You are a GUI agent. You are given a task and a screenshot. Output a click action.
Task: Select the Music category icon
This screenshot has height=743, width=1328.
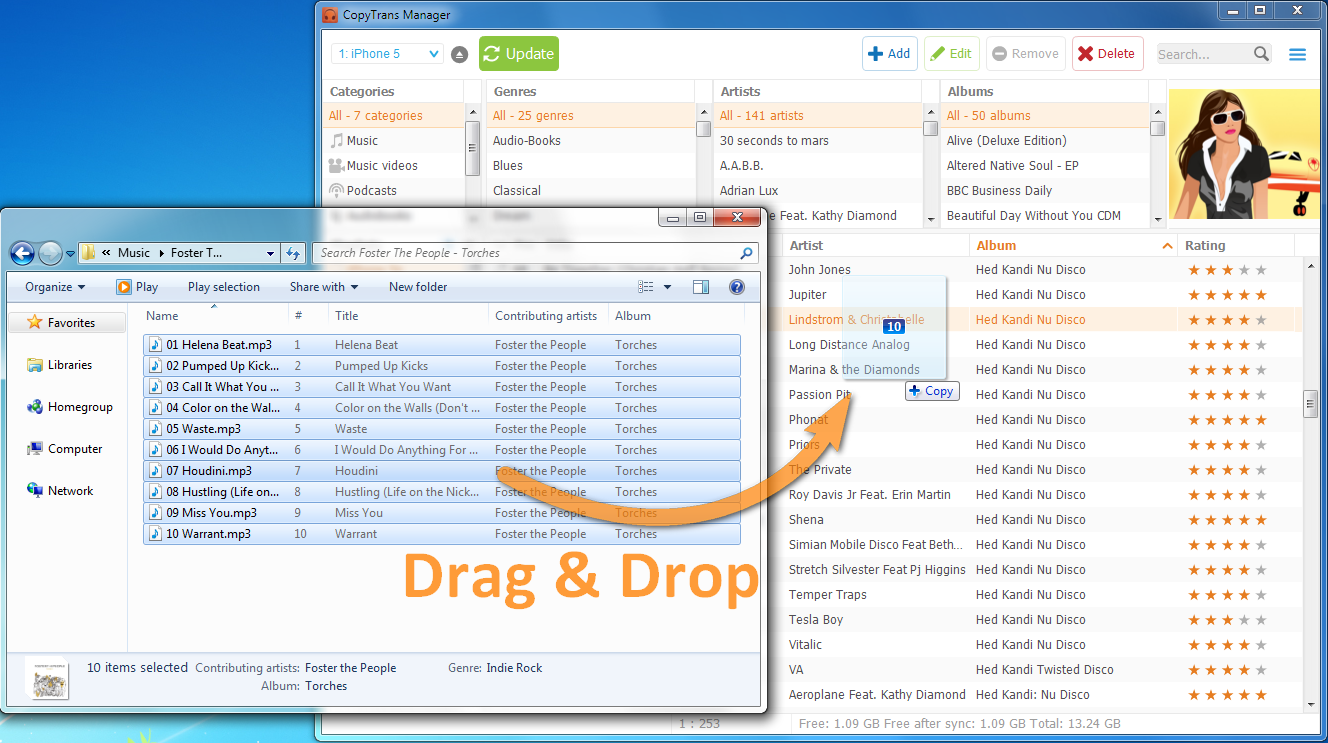point(337,141)
